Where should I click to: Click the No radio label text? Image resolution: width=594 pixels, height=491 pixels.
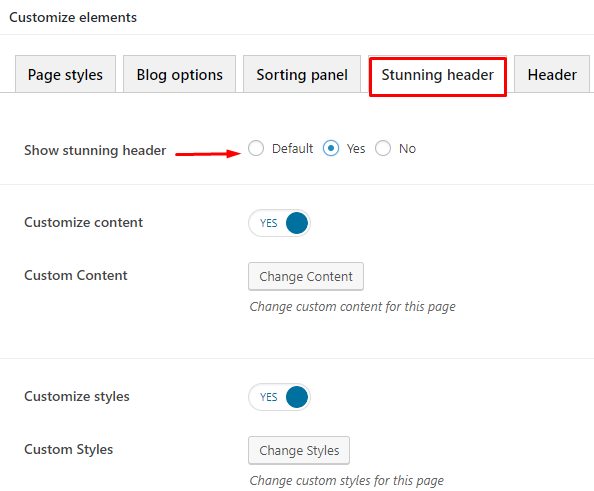pos(407,149)
